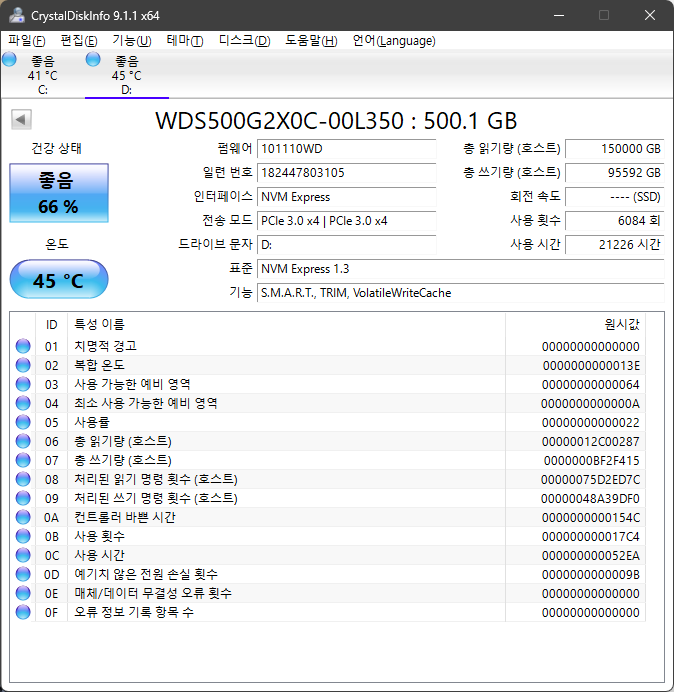
Task: Click power on hours value 21226 시간
Action: [614, 244]
